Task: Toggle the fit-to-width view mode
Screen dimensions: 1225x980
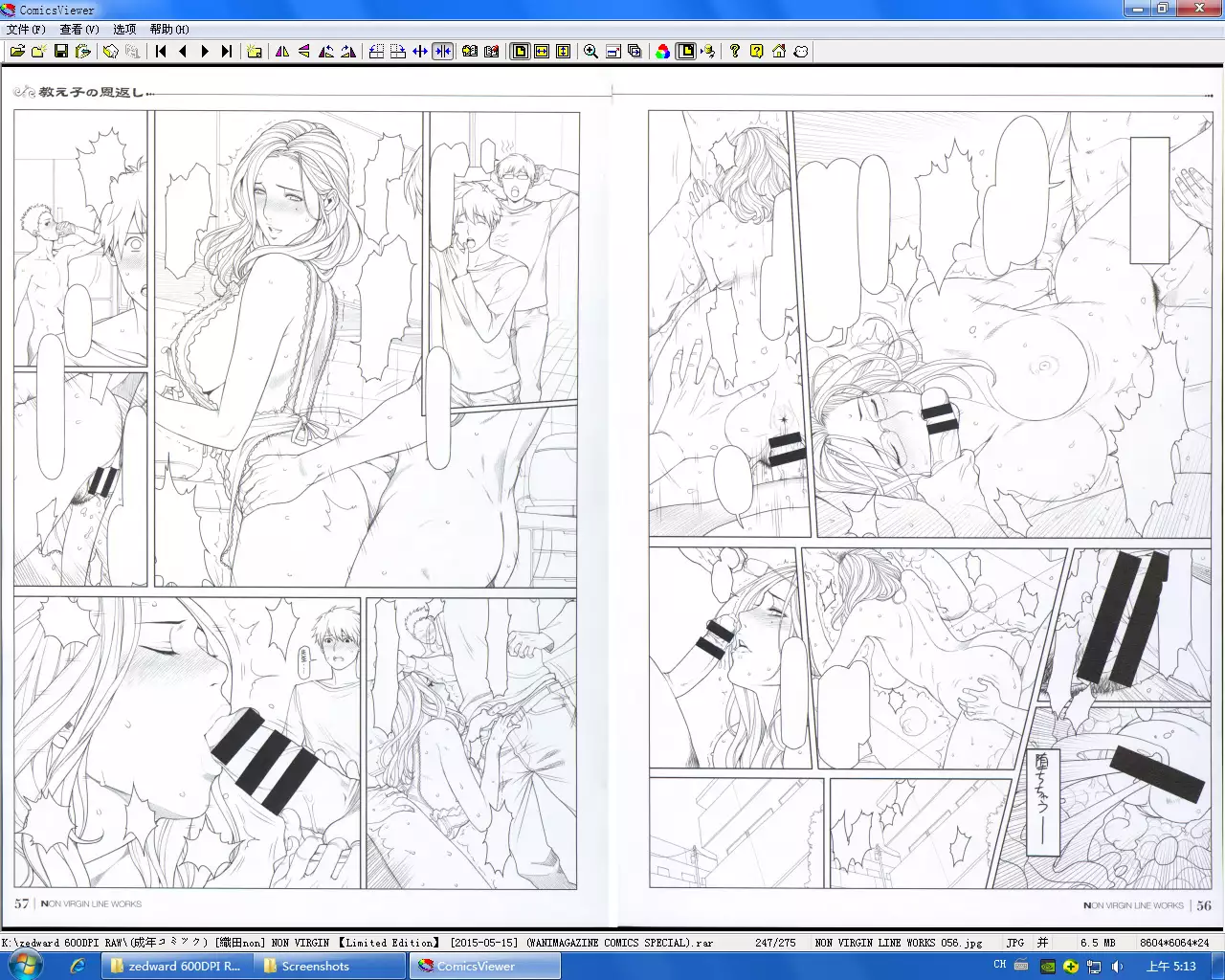Action: (x=542, y=52)
